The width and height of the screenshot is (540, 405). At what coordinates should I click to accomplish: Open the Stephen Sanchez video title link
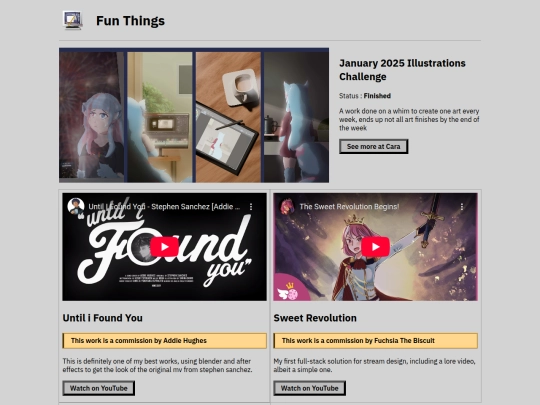click(164, 207)
